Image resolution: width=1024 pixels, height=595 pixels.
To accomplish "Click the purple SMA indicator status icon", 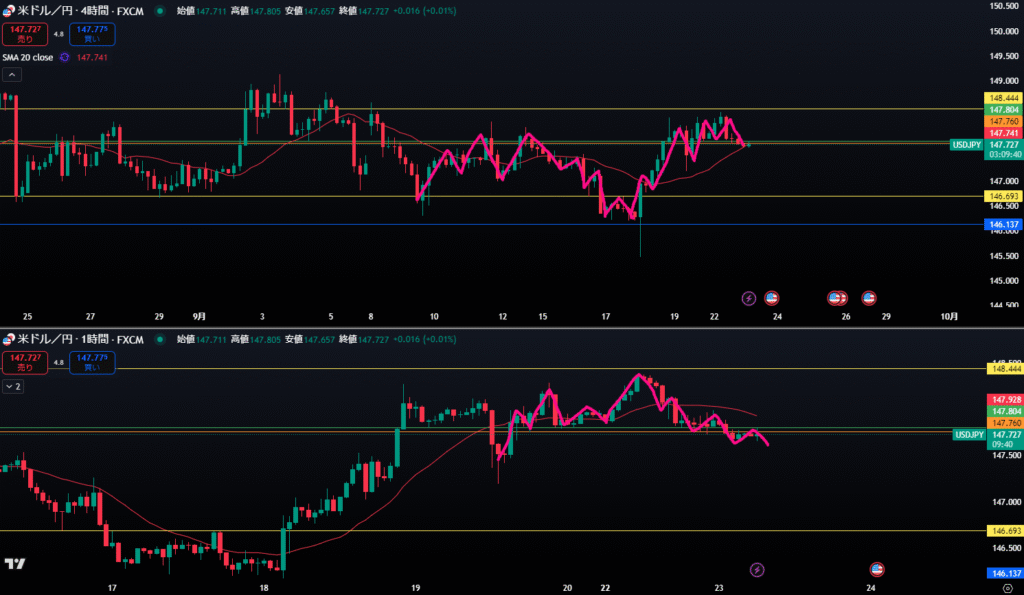I will click(64, 57).
